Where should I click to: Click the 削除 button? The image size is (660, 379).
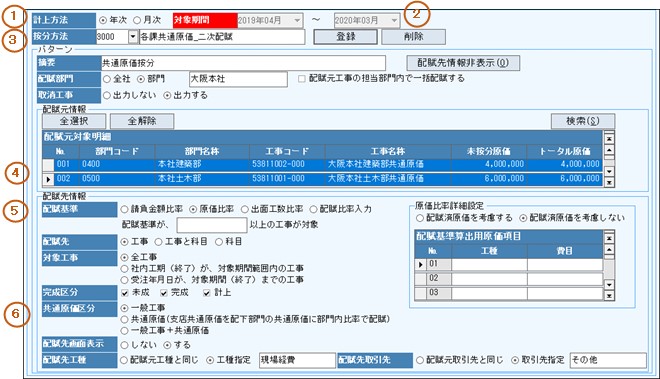coord(413,37)
